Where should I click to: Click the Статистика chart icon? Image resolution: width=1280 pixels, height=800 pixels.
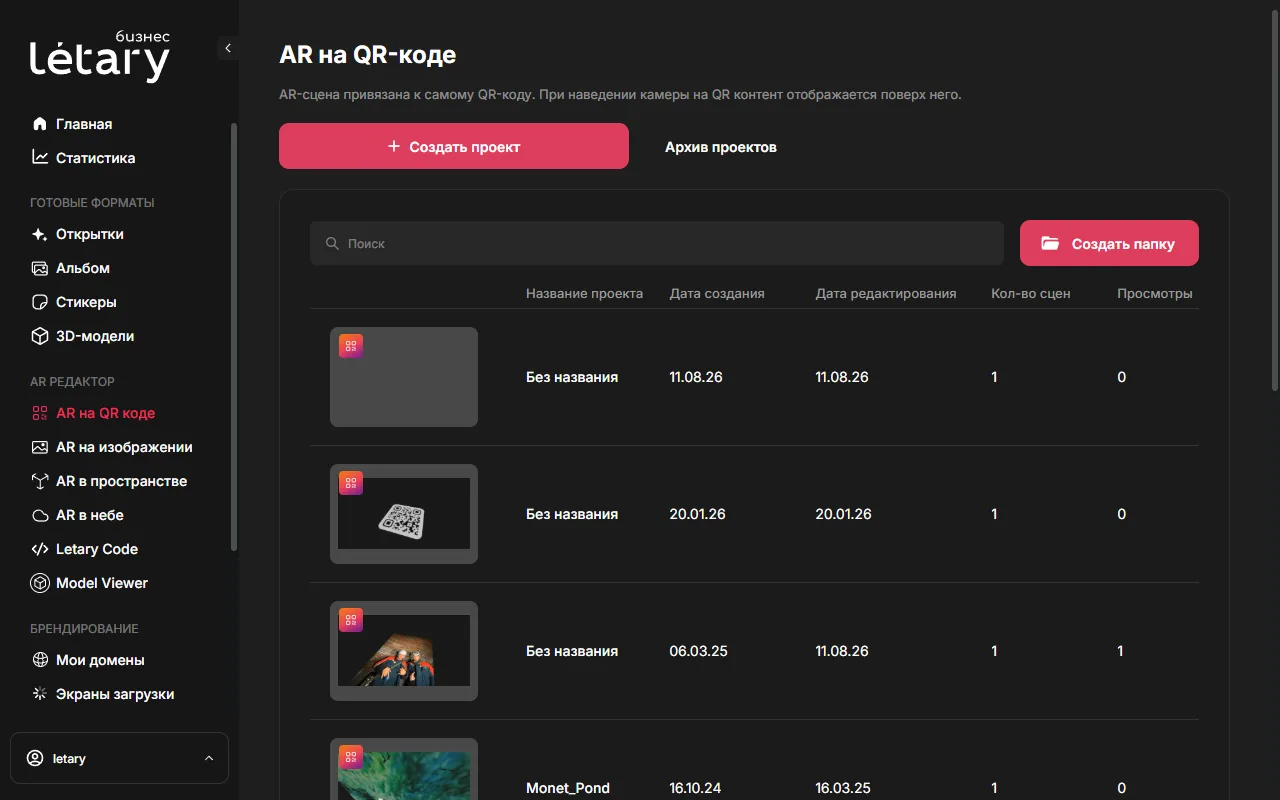click(x=40, y=158)
